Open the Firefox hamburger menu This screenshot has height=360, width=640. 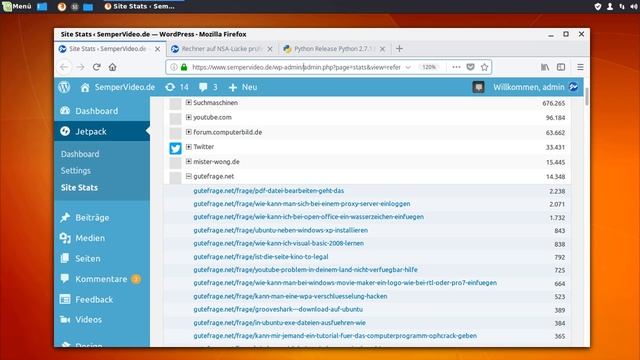click(x=580, y=67)
